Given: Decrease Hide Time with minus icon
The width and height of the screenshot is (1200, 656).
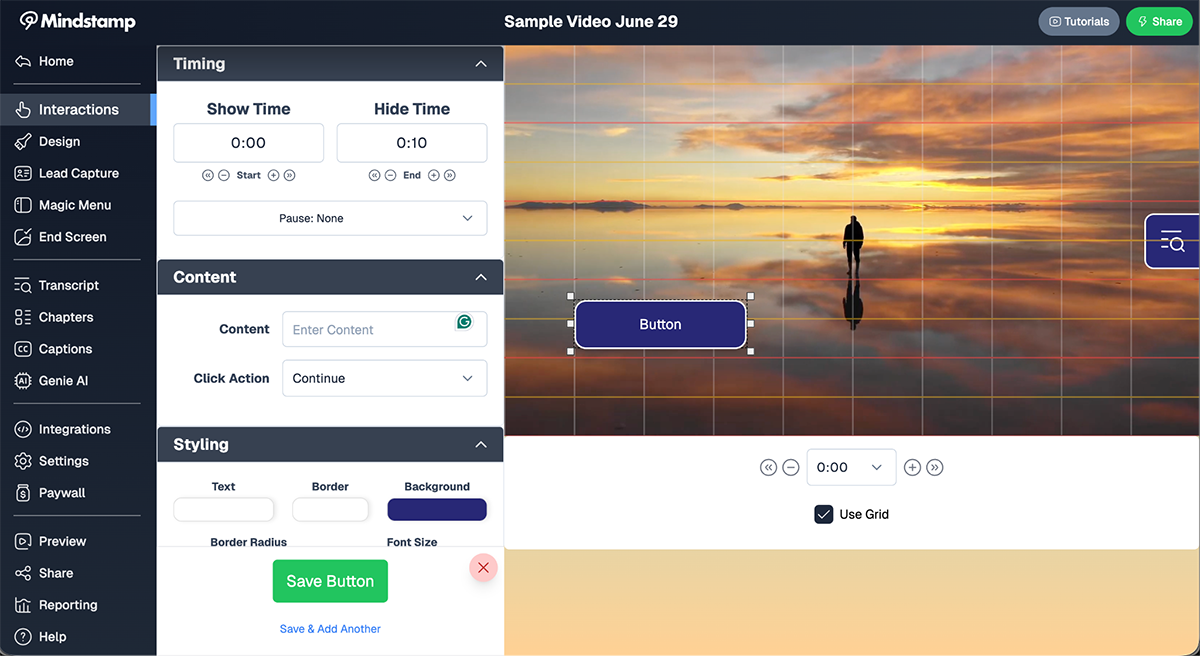Looking at the screenshot, I should pos(390,175).
